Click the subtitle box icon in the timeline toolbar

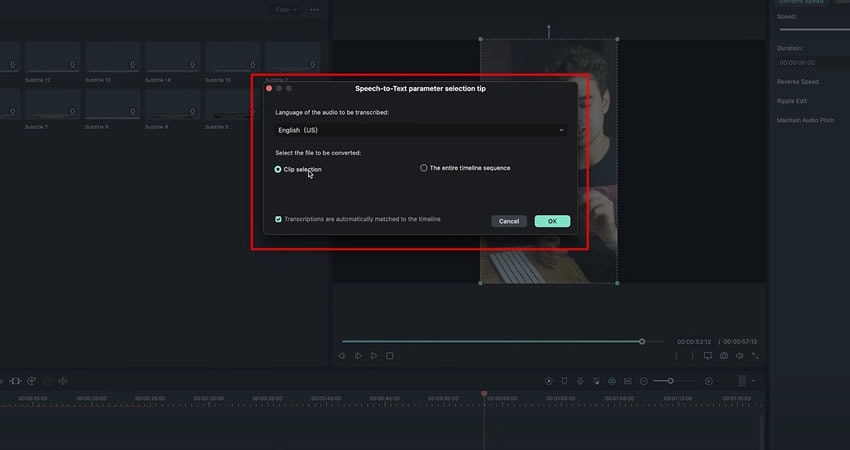point(628,381)
